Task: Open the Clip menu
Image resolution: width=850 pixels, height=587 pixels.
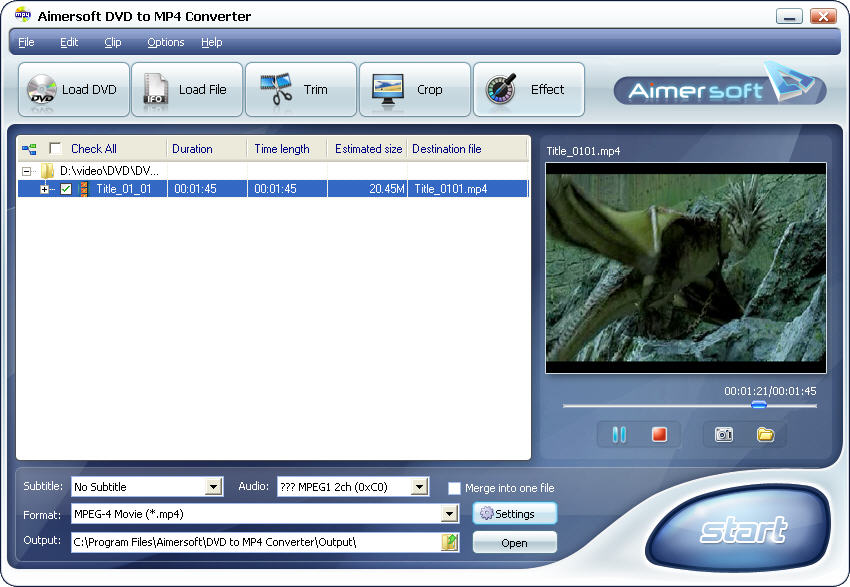Action: tap(113, 42)
